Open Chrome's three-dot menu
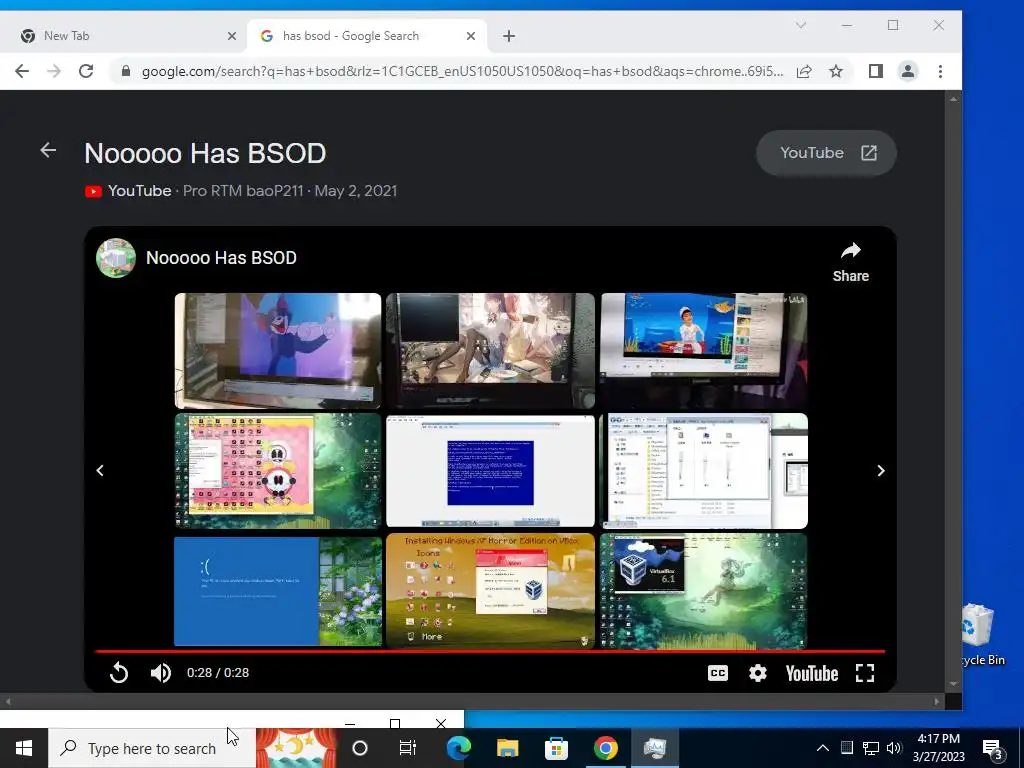The height and width of the screenshot is (768, 1024). point(940,71)
